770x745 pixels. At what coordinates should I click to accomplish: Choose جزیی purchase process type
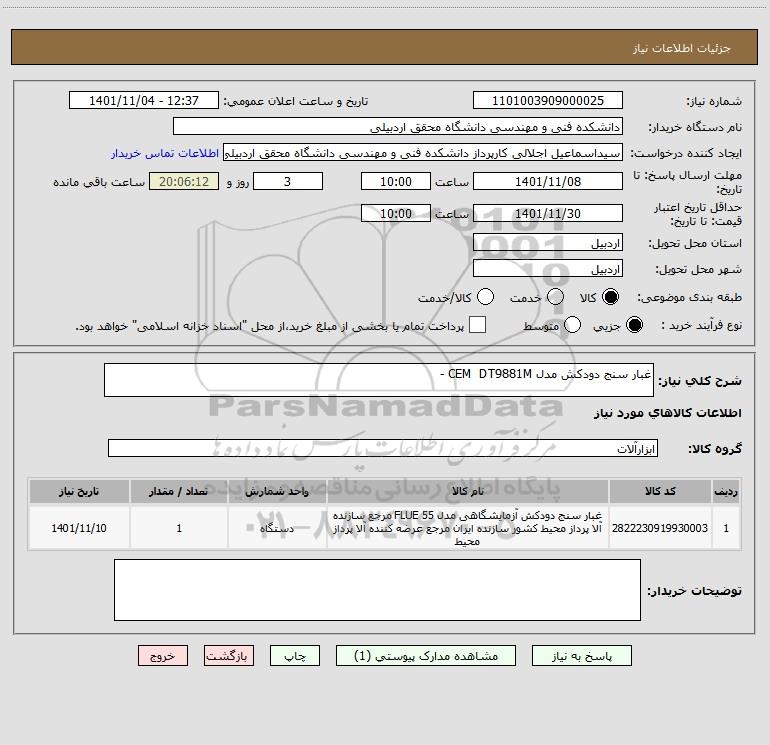[x=634, y=325]
